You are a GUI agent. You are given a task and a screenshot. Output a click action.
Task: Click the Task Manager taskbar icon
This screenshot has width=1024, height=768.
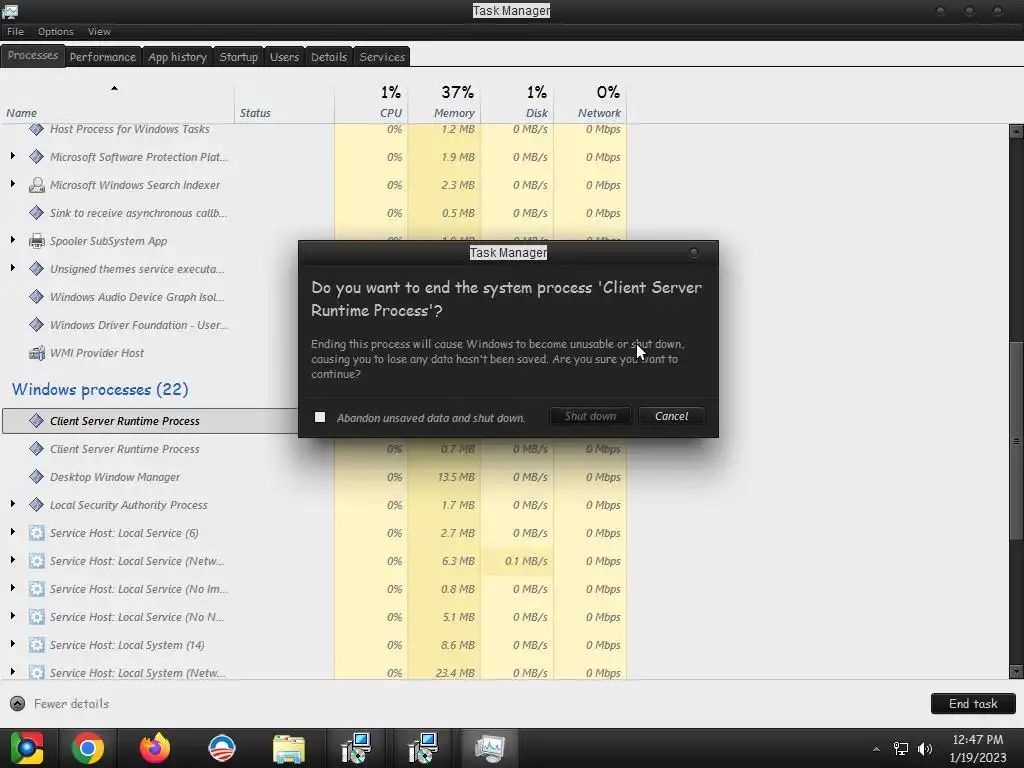pos(490,748)
